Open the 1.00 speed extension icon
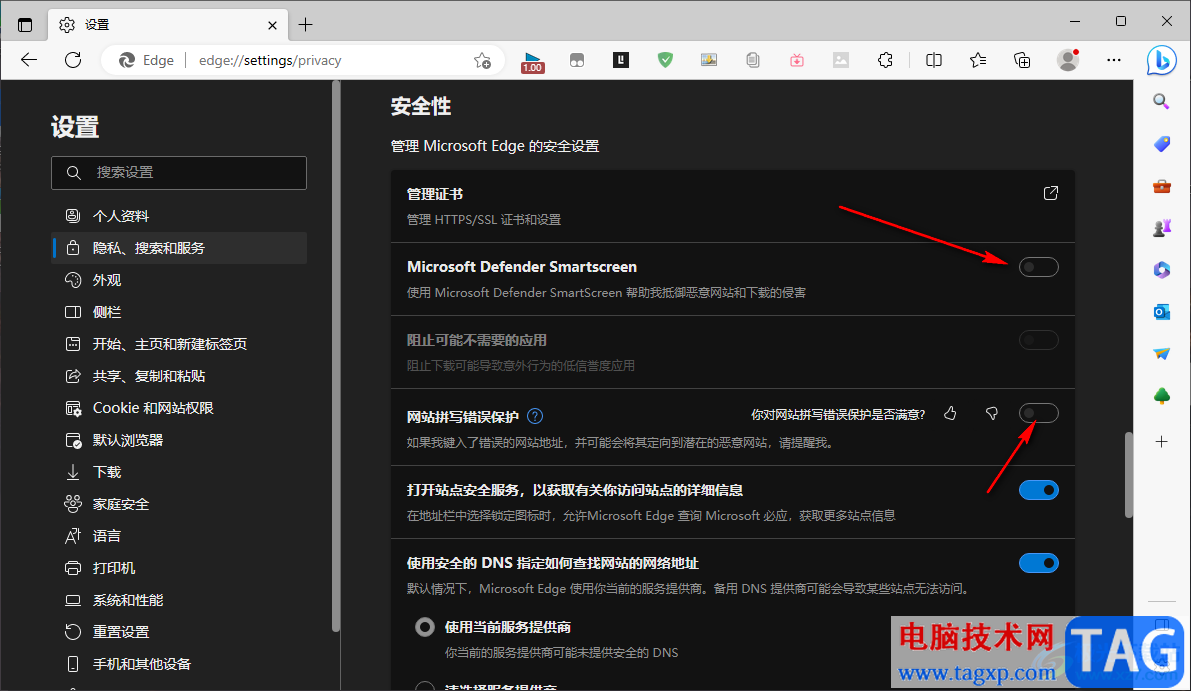1191x691 pixels. [x=532, y=62]
